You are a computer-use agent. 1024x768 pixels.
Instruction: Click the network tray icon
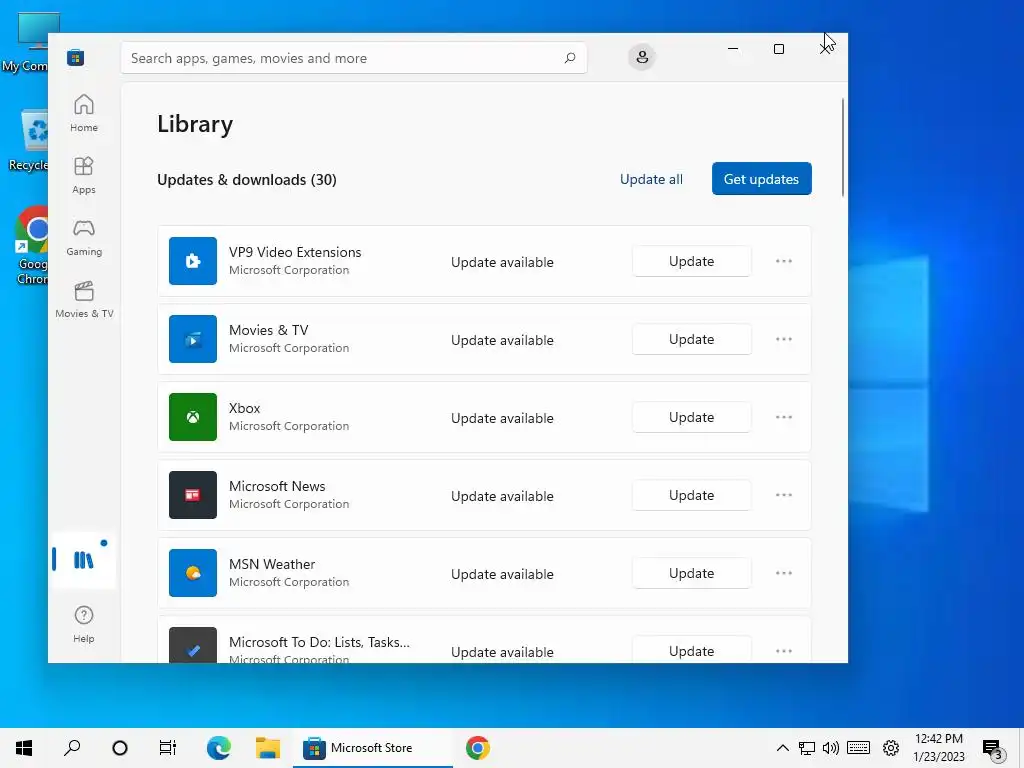pyautogui.click(x=807, y=748)
